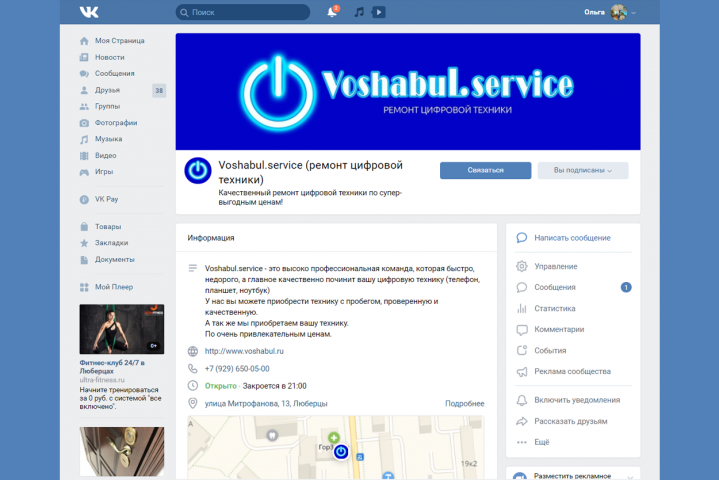This screenshot has height=480, width=719.
Task: Open Фитнес-клуб 24/7 в Люберцах ad link
Action: pos(112,367)
